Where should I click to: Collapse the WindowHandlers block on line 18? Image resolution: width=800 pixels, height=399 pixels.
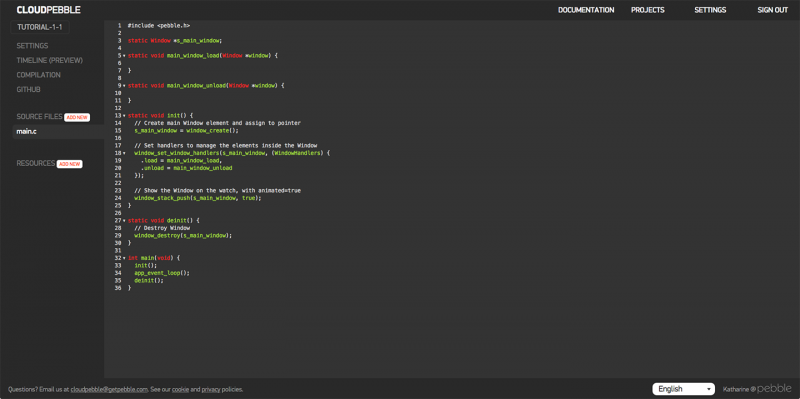point(124,153)
